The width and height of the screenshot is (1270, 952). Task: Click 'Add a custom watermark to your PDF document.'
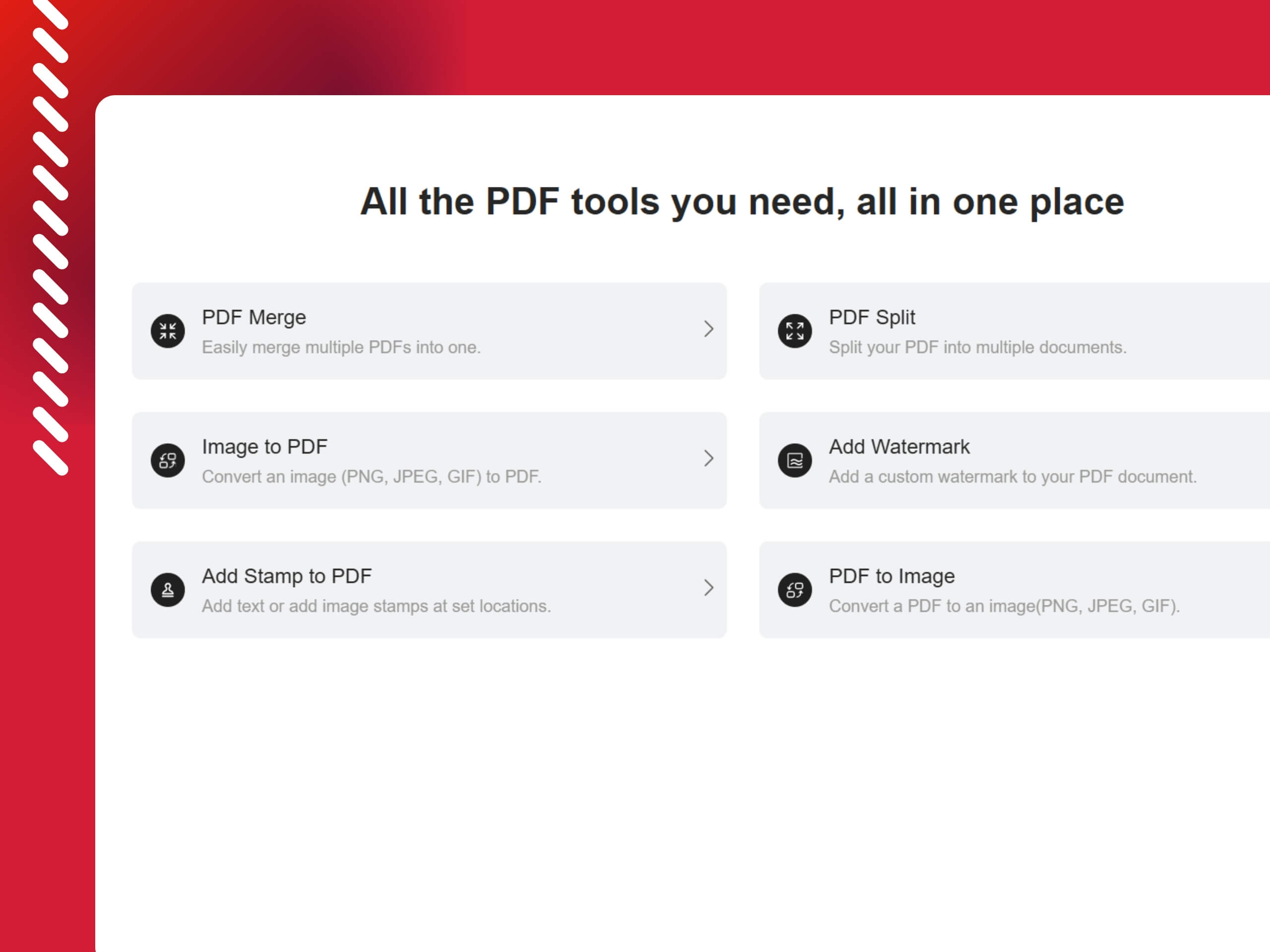point(1013,476)
